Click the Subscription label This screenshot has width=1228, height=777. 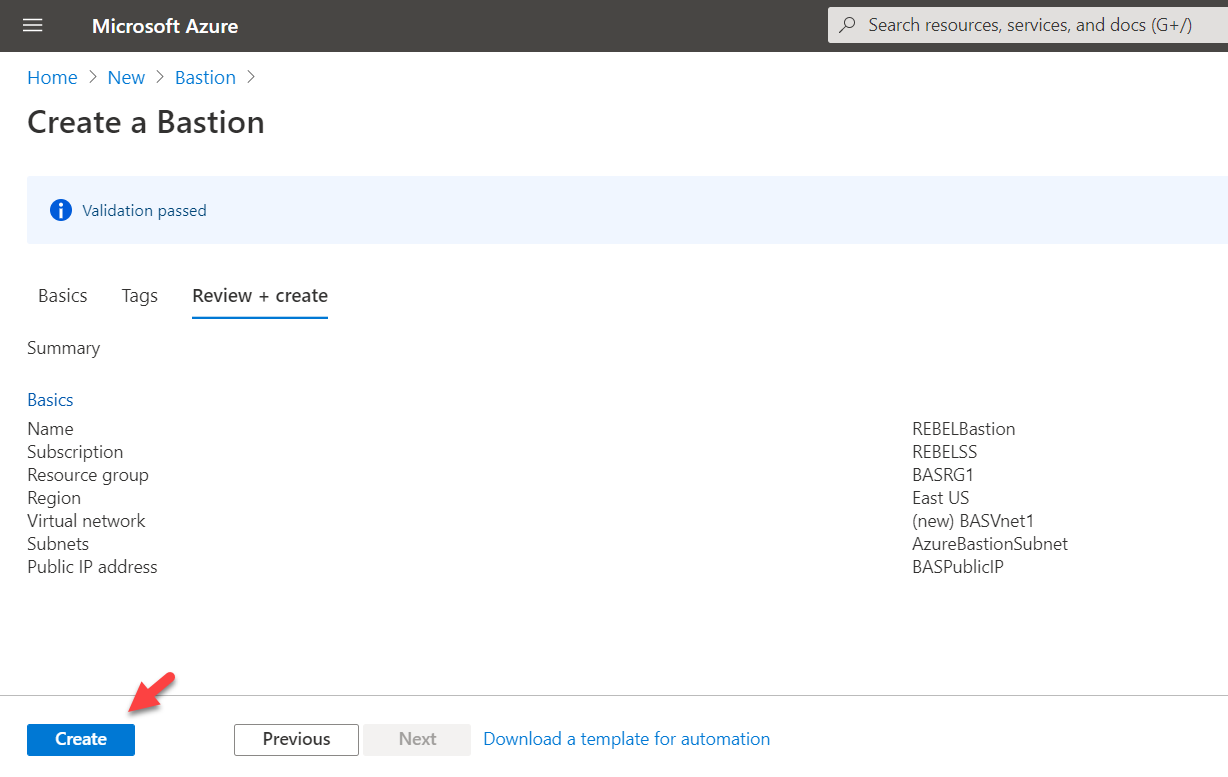75,452
